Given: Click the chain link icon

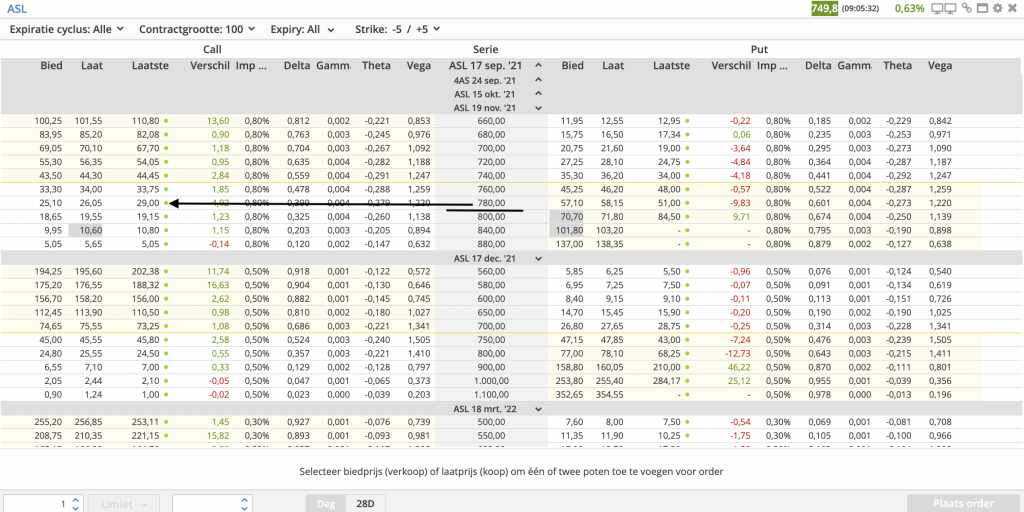Looking at the screenshot, I should click(x=966, y=9).
